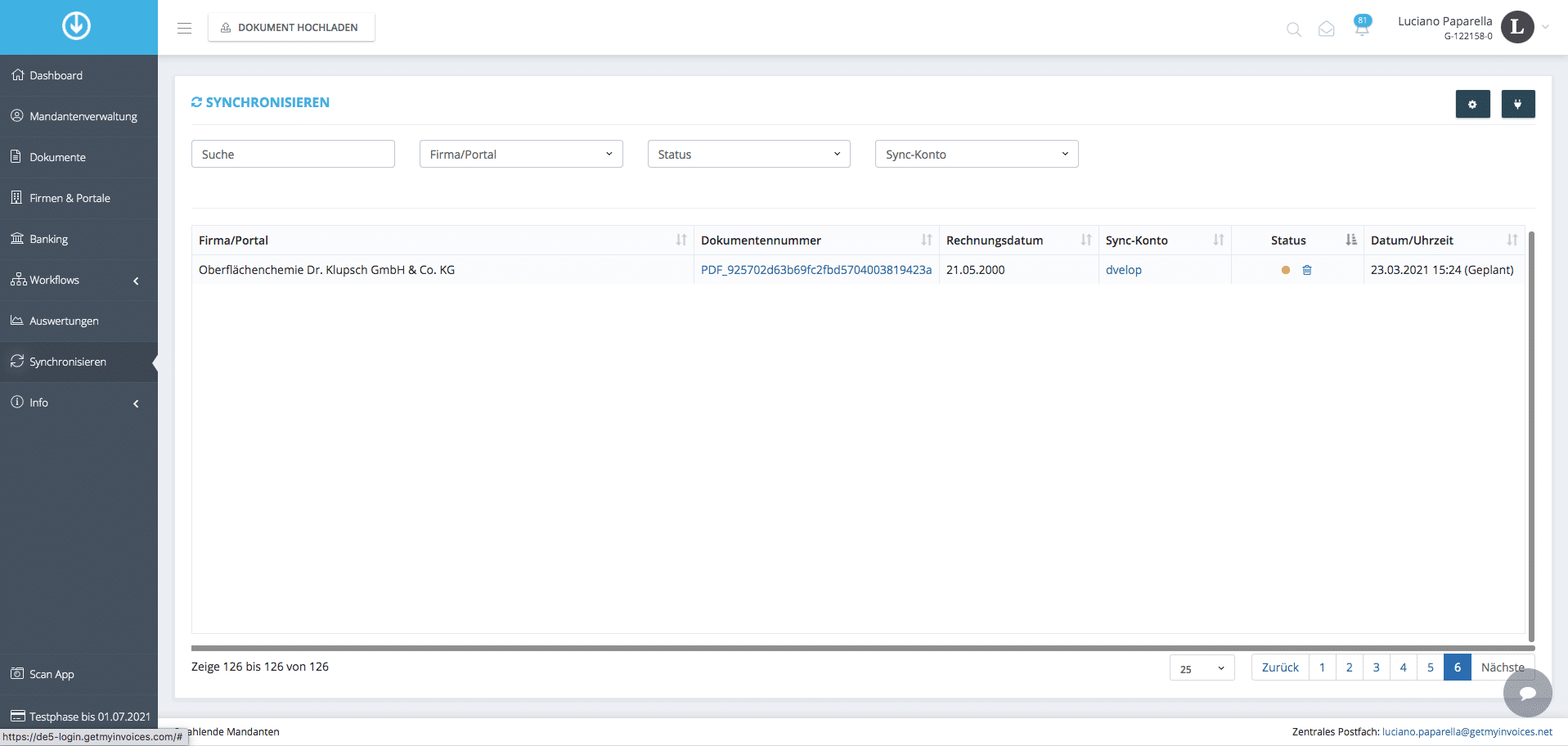The height and width of the screenshot is (746, 1568).
Task: Delete the sync entry using trash icon
Action: (x=1307, y=270)
